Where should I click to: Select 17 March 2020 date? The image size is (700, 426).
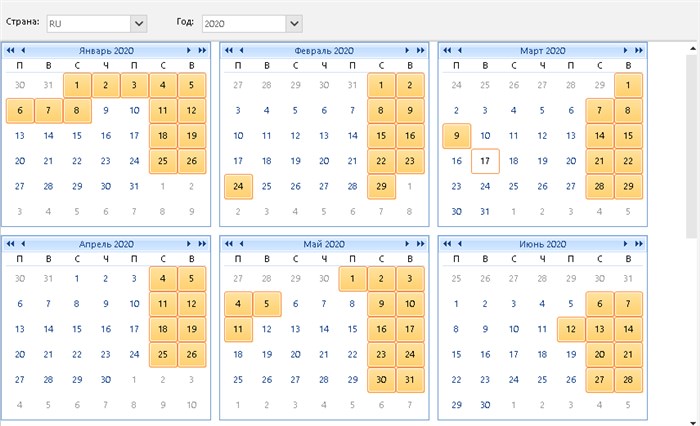coord(485,161)
